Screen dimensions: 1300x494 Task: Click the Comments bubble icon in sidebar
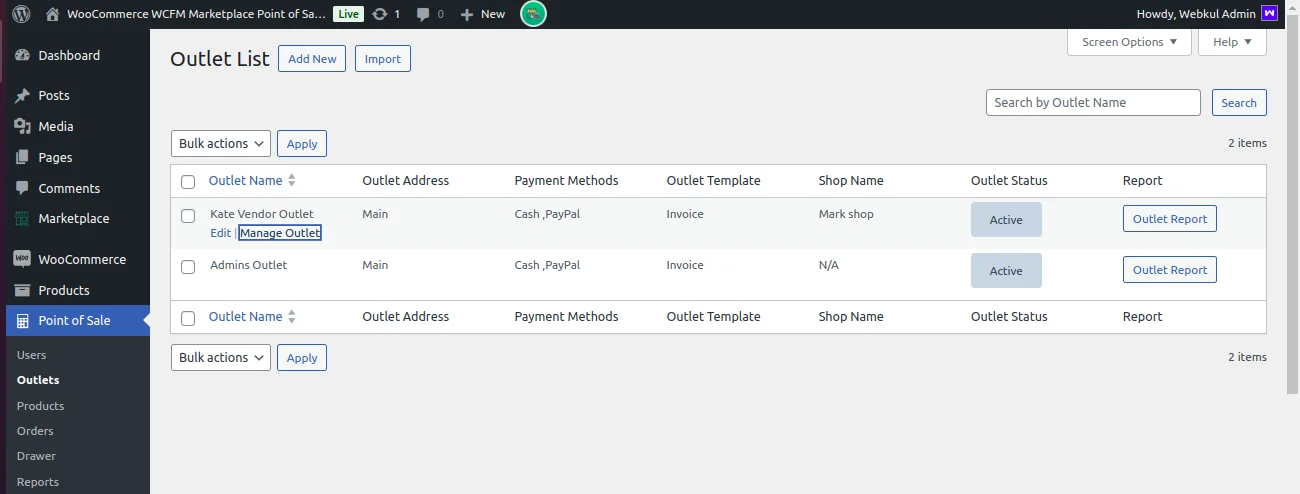[23, 189]
